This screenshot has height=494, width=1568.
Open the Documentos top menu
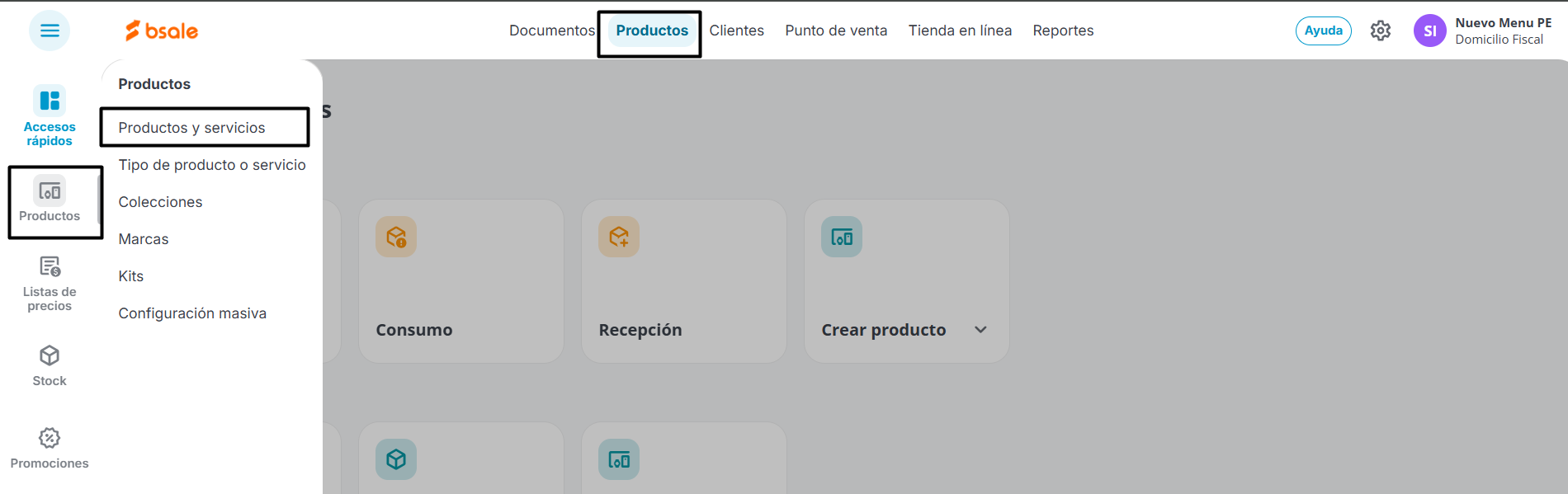coord(552,31)
